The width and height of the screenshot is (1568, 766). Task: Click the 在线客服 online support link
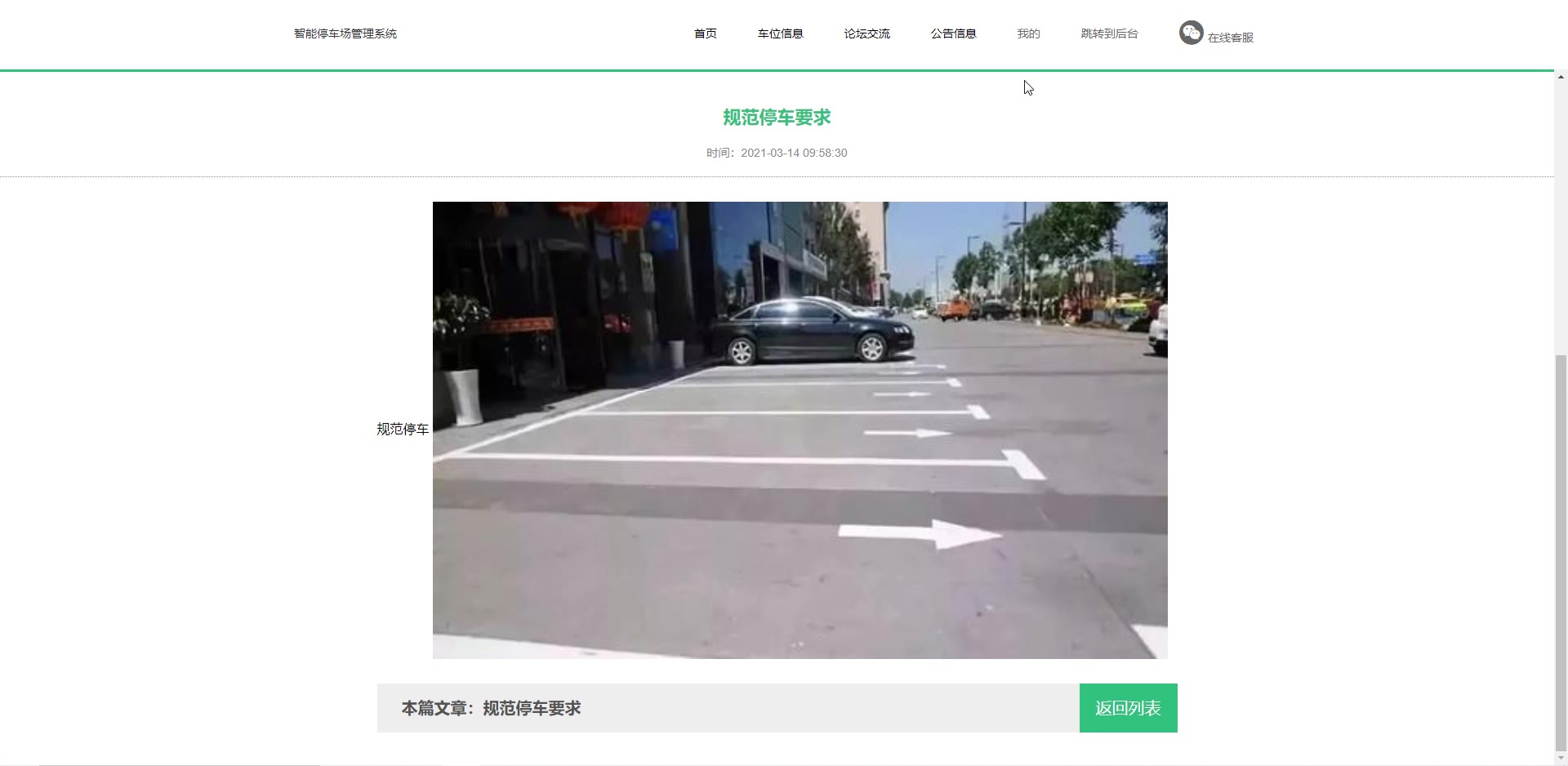1231,38
